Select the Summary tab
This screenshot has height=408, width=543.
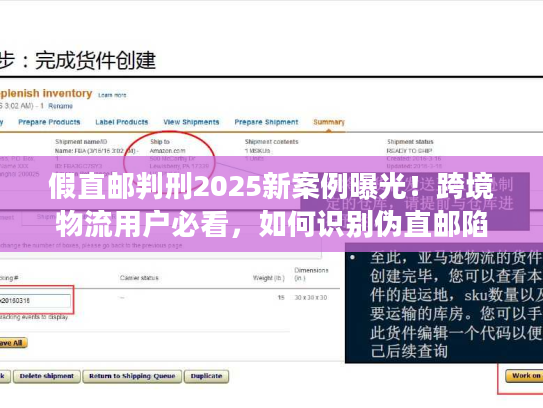click(x=329, y=122)
